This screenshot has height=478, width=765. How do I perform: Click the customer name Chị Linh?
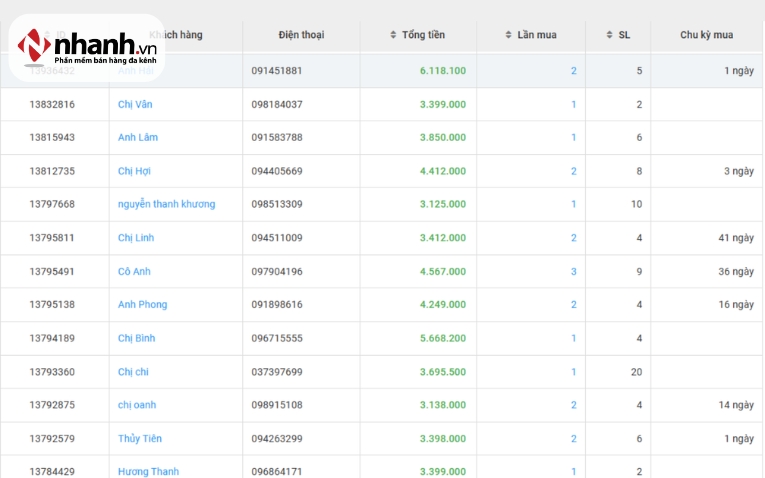(136, 238)
